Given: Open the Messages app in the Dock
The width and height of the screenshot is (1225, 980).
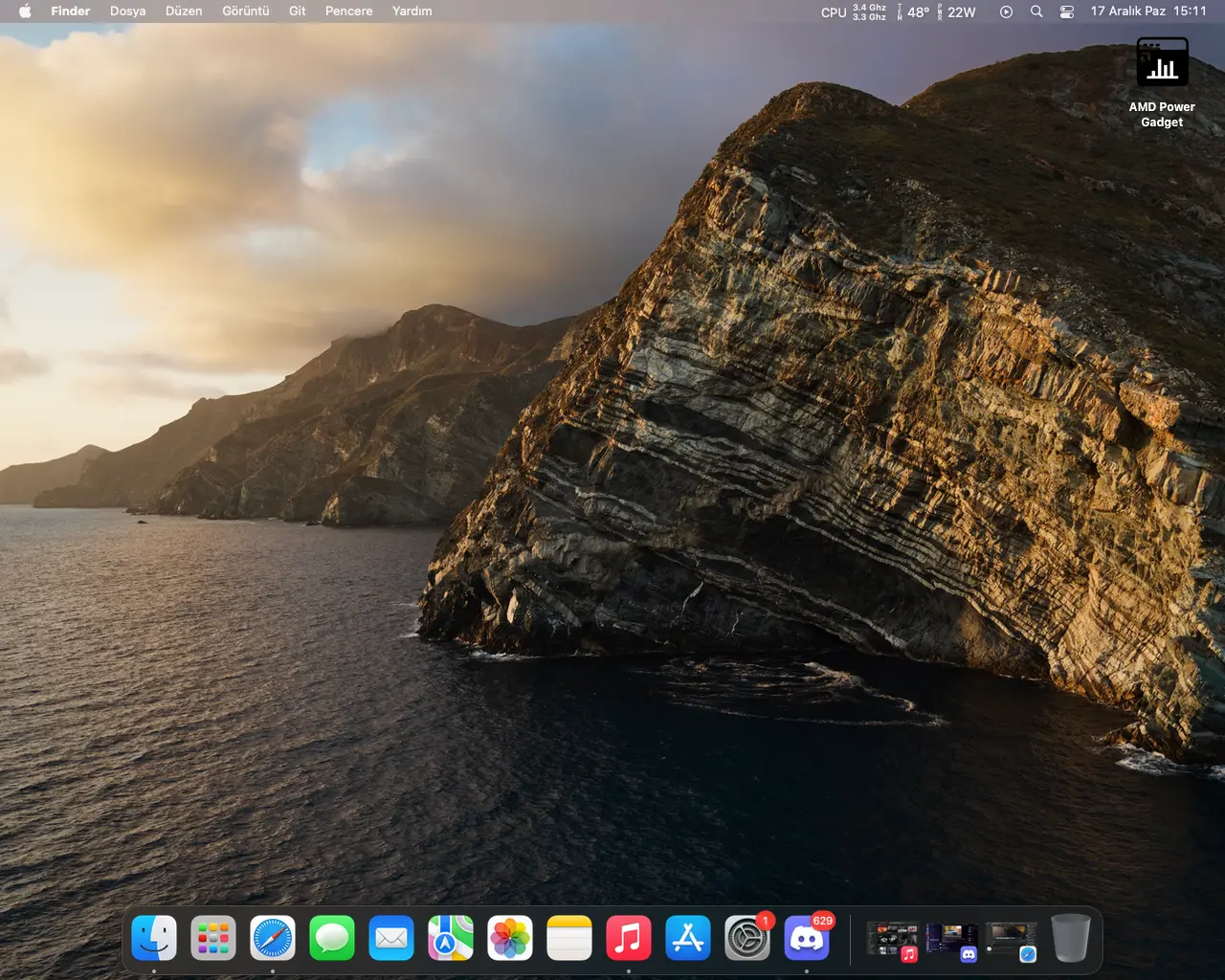Looking at the screenshot, I should tap(332, 938).
